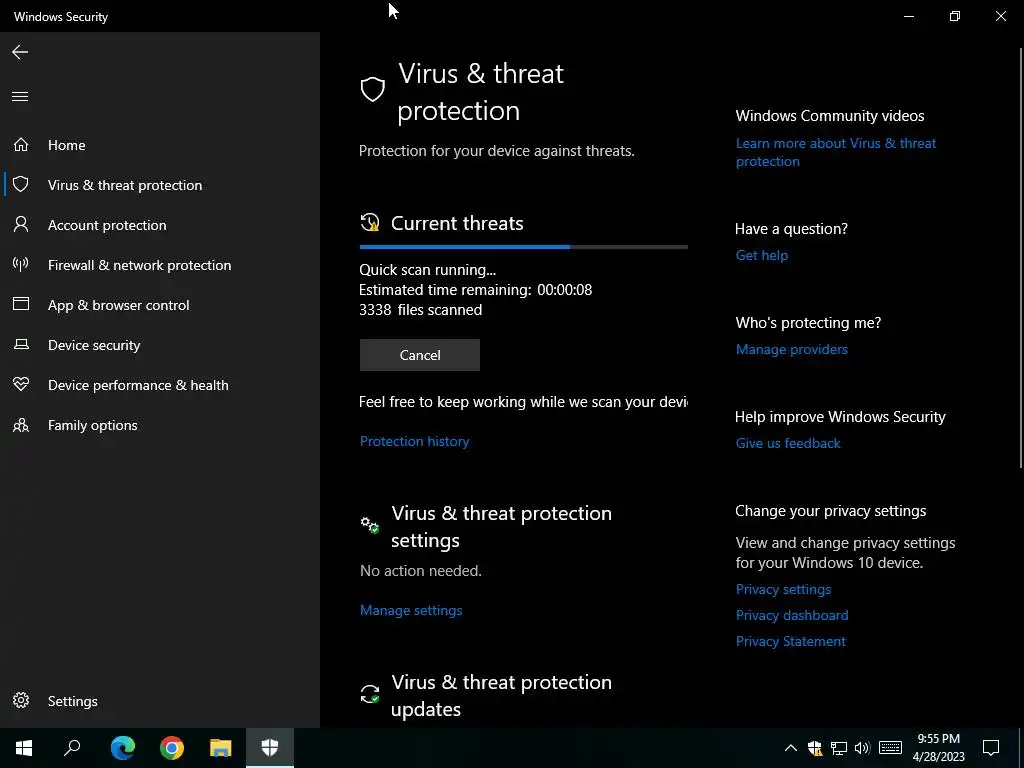Click the protection updates refresh icon

[x=370, y=694]
